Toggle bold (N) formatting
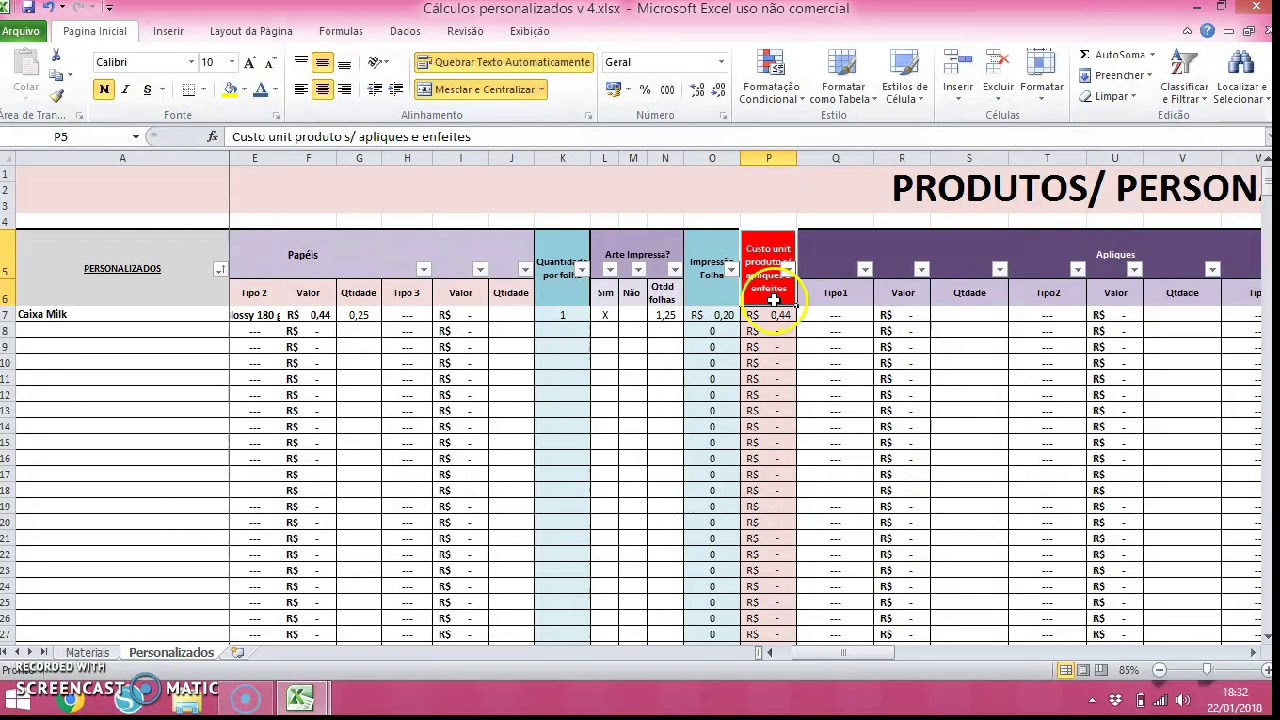Screen dimensions: 1280x720 104,90
